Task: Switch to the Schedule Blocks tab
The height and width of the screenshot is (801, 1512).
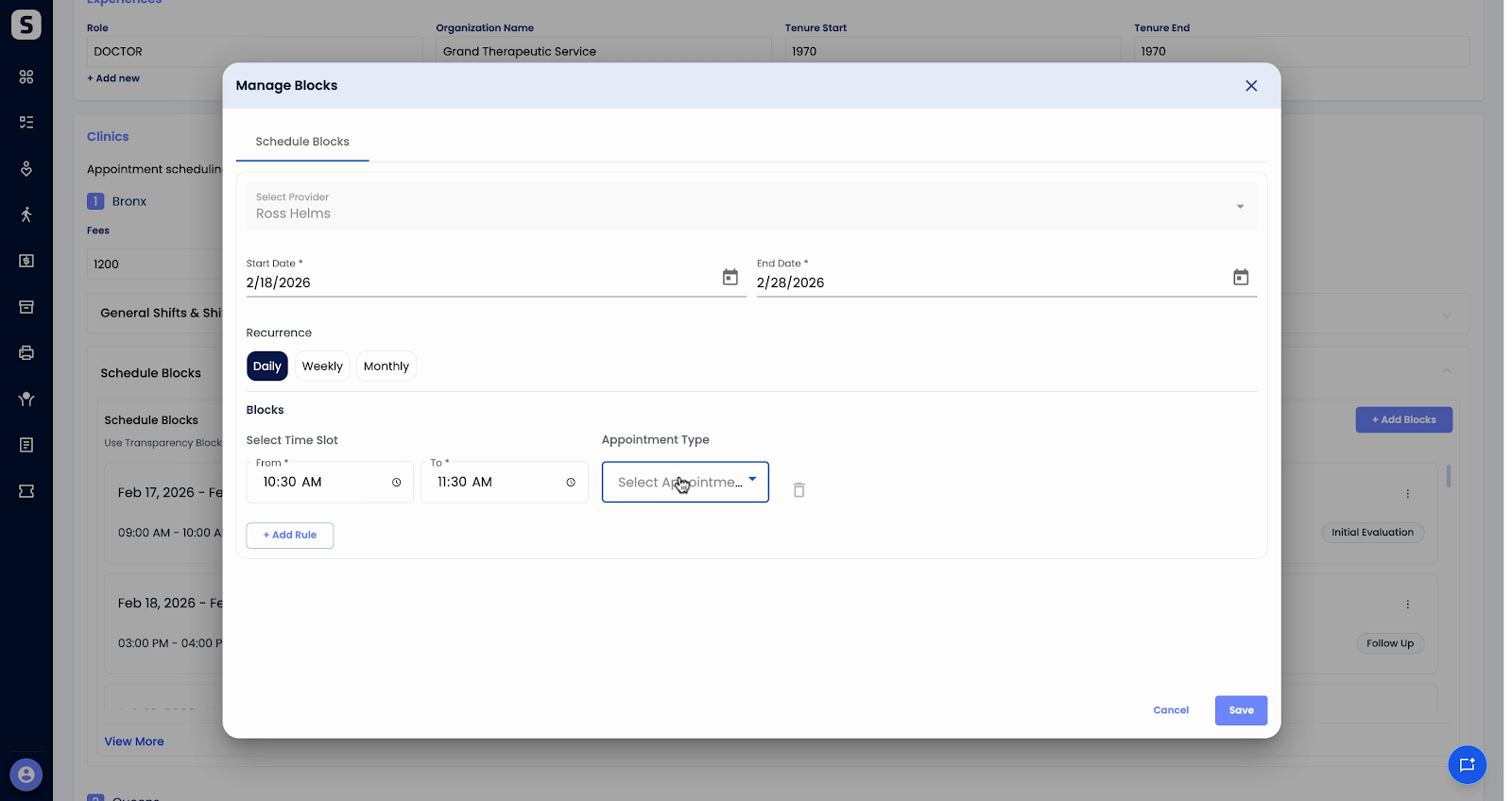Action: (x=302, y=142)
